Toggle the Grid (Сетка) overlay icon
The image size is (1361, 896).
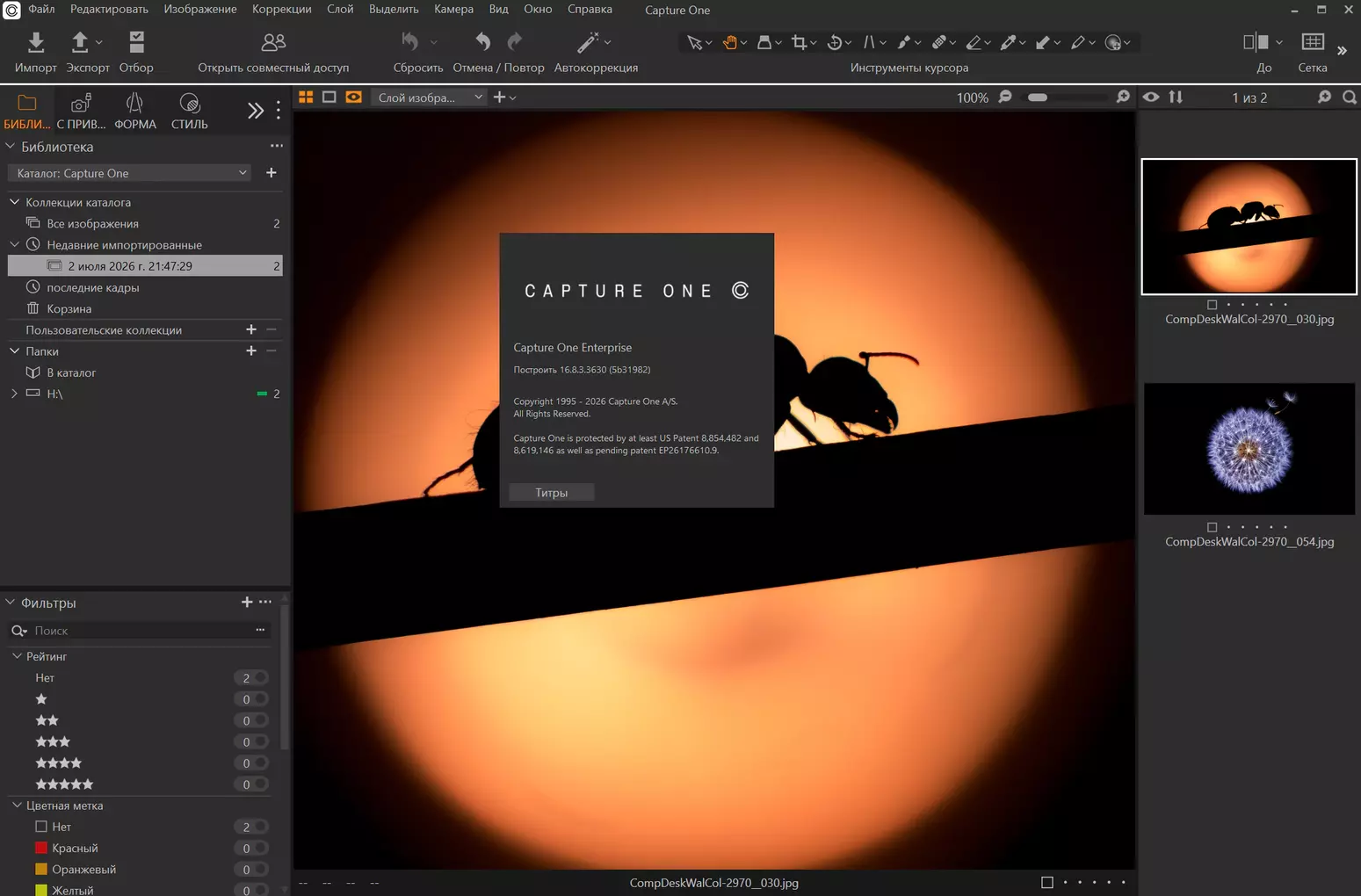tap(1313, 42)
